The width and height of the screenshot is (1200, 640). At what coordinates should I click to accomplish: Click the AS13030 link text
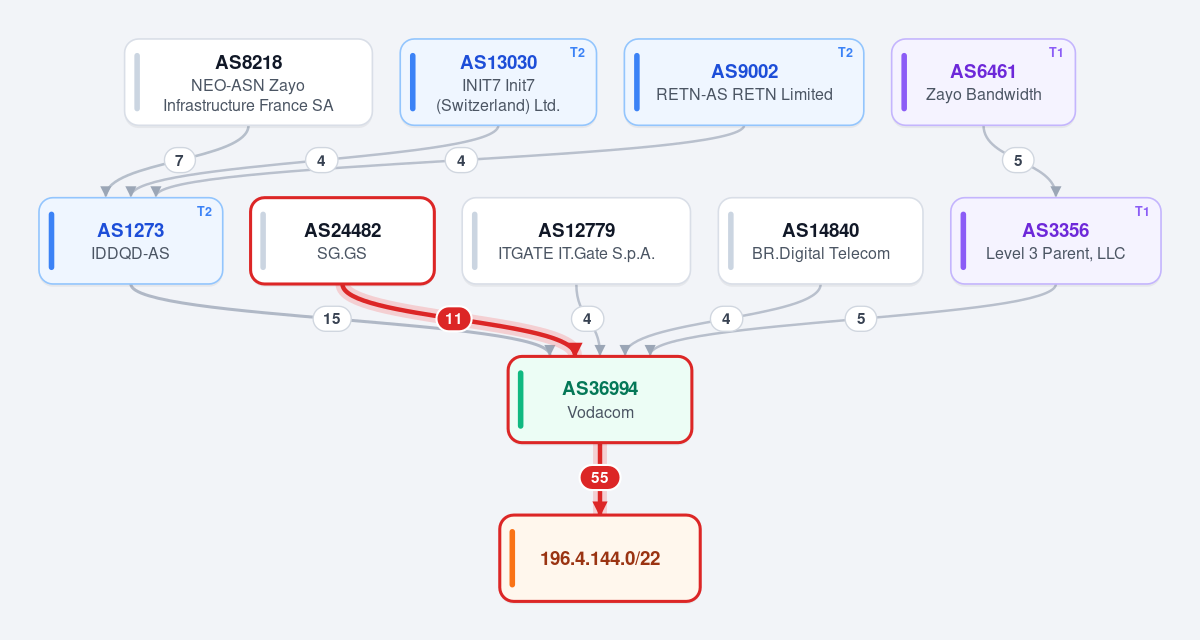click(498, 62)
